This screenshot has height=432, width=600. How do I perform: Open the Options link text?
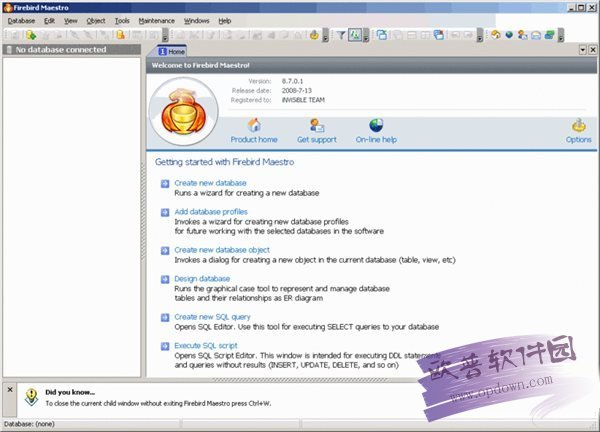click(x=579, y=140)
